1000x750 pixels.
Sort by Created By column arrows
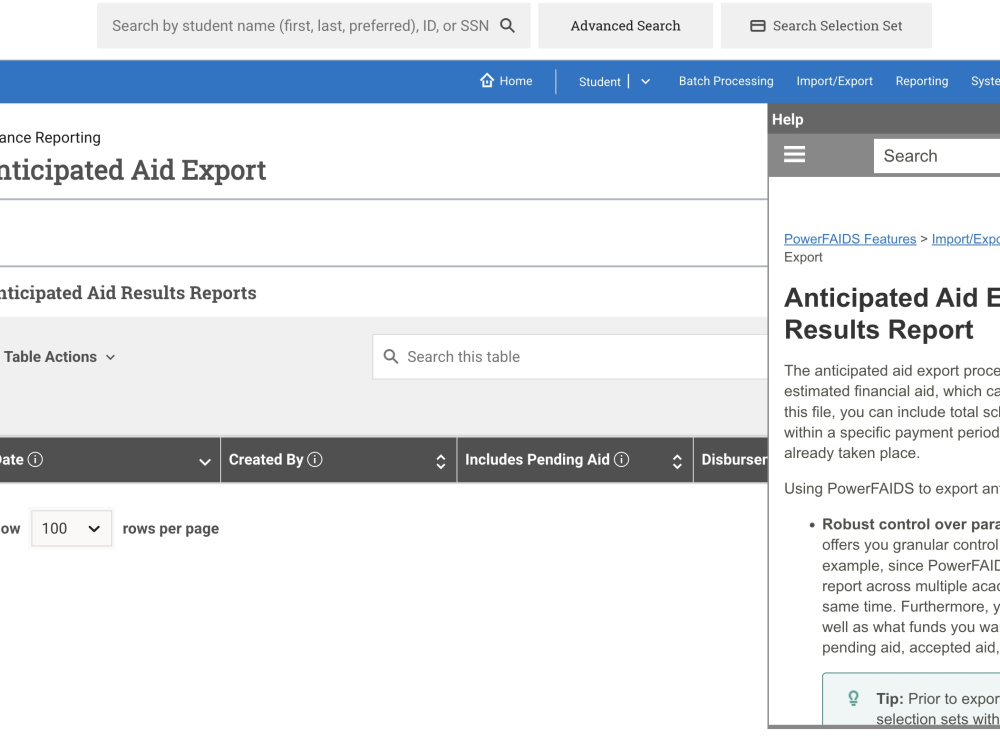pyautogui.click(x=441, y=462)
